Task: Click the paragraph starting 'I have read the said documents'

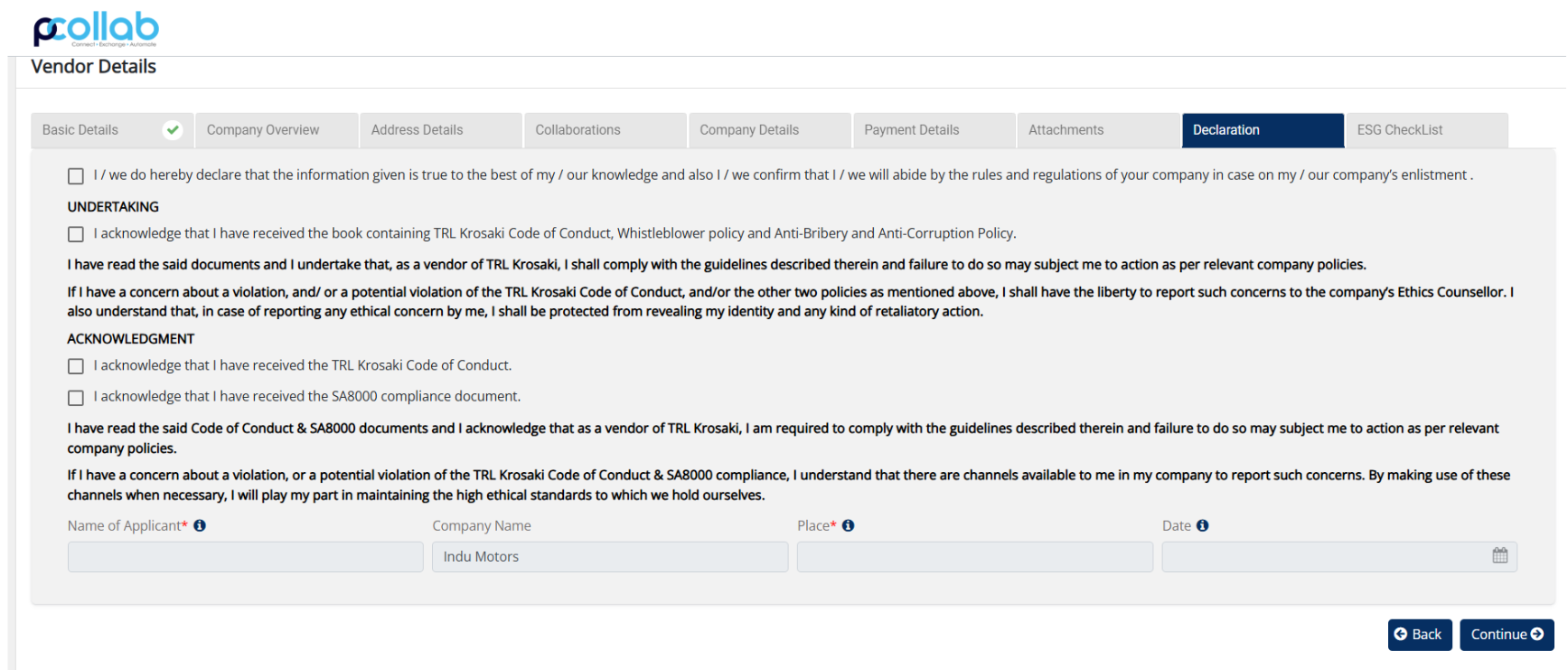Action: pyautogui.click(x=717, y=265)
